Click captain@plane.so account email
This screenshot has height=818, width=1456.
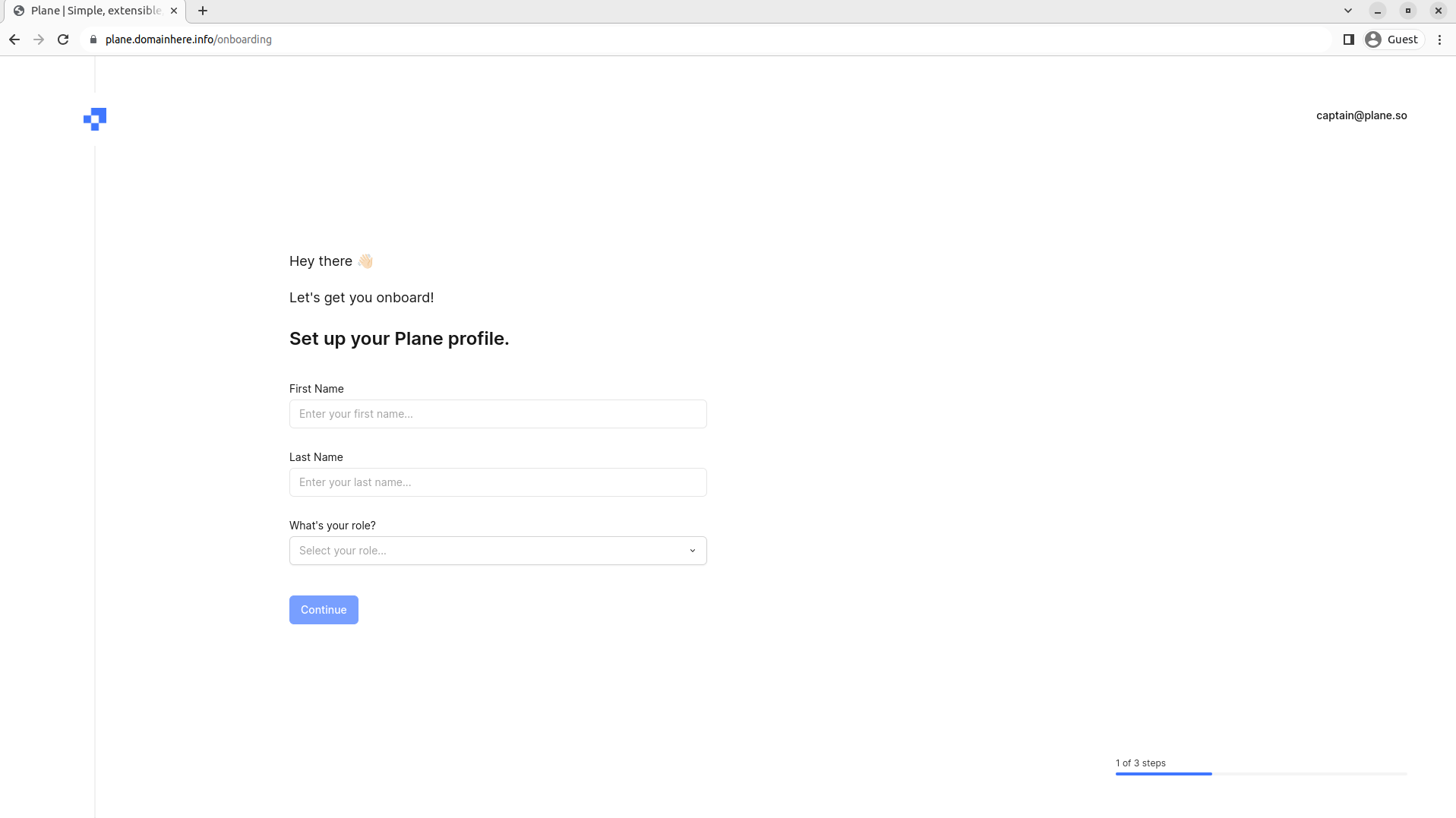tap(1361, 115)
